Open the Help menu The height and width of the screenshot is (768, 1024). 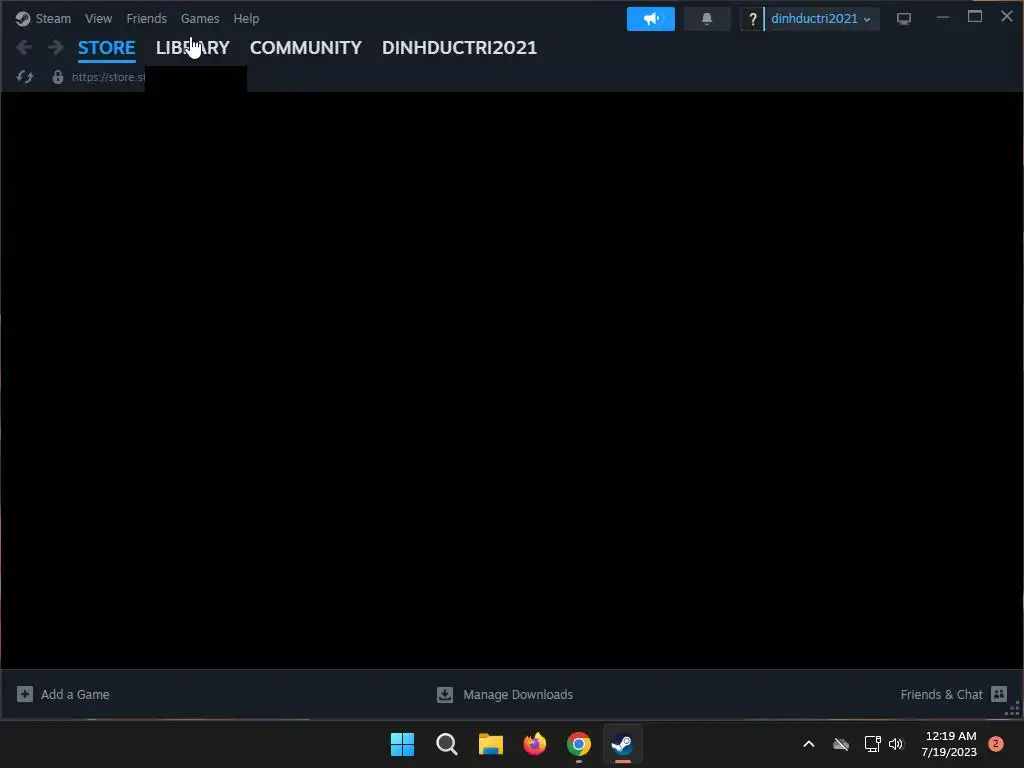246,18
